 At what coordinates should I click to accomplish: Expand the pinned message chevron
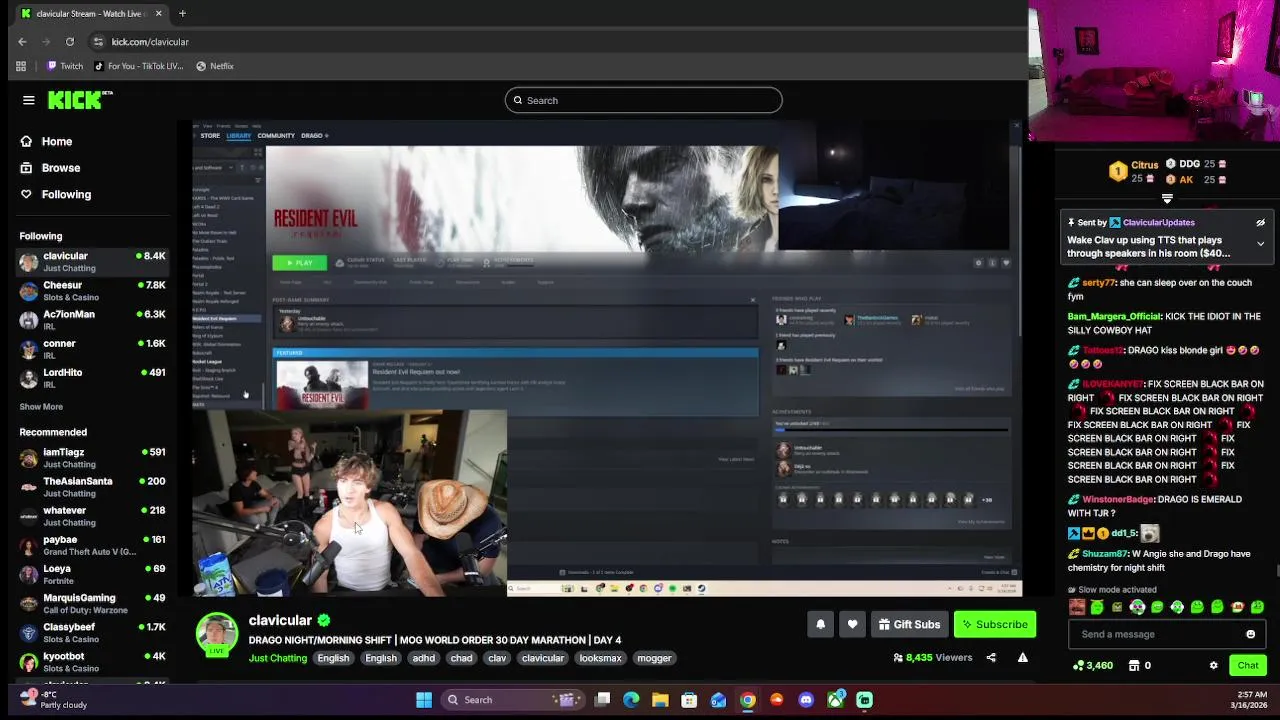click(1260, 244)
